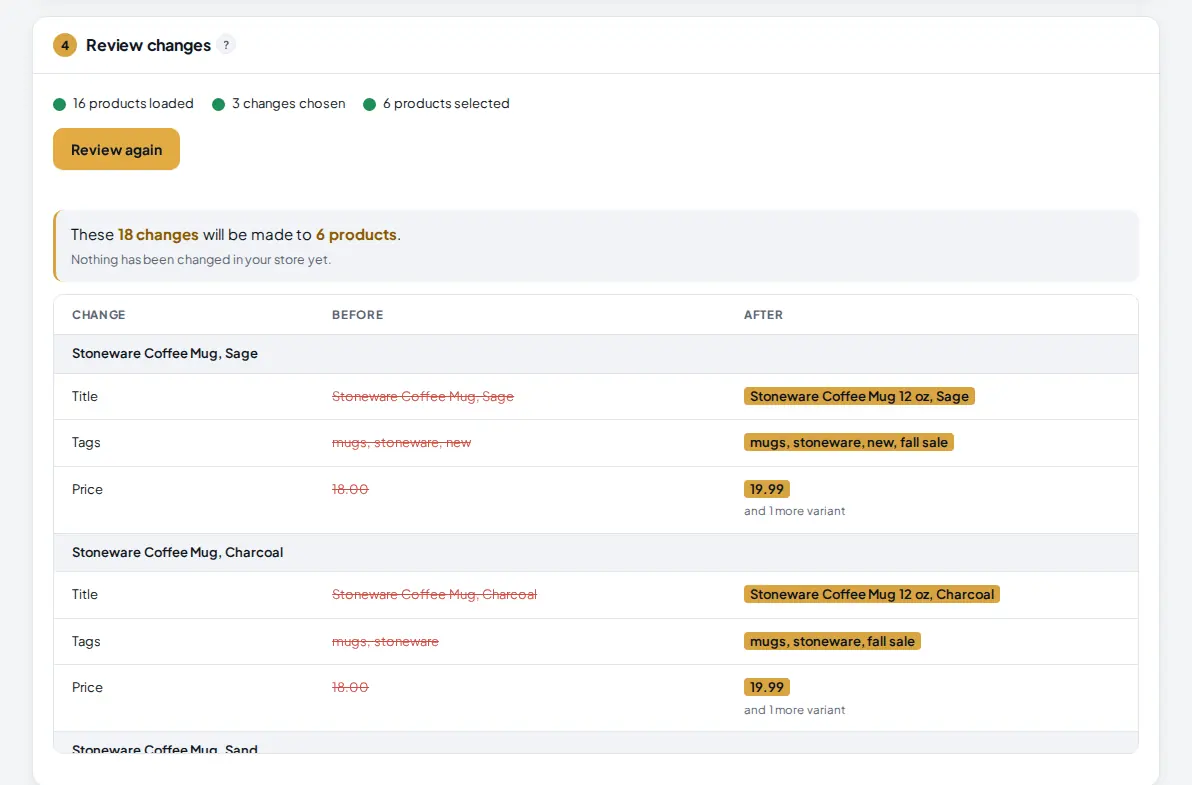Select the 6 products selected status
1192x785 pixels.
pos(436,103)
